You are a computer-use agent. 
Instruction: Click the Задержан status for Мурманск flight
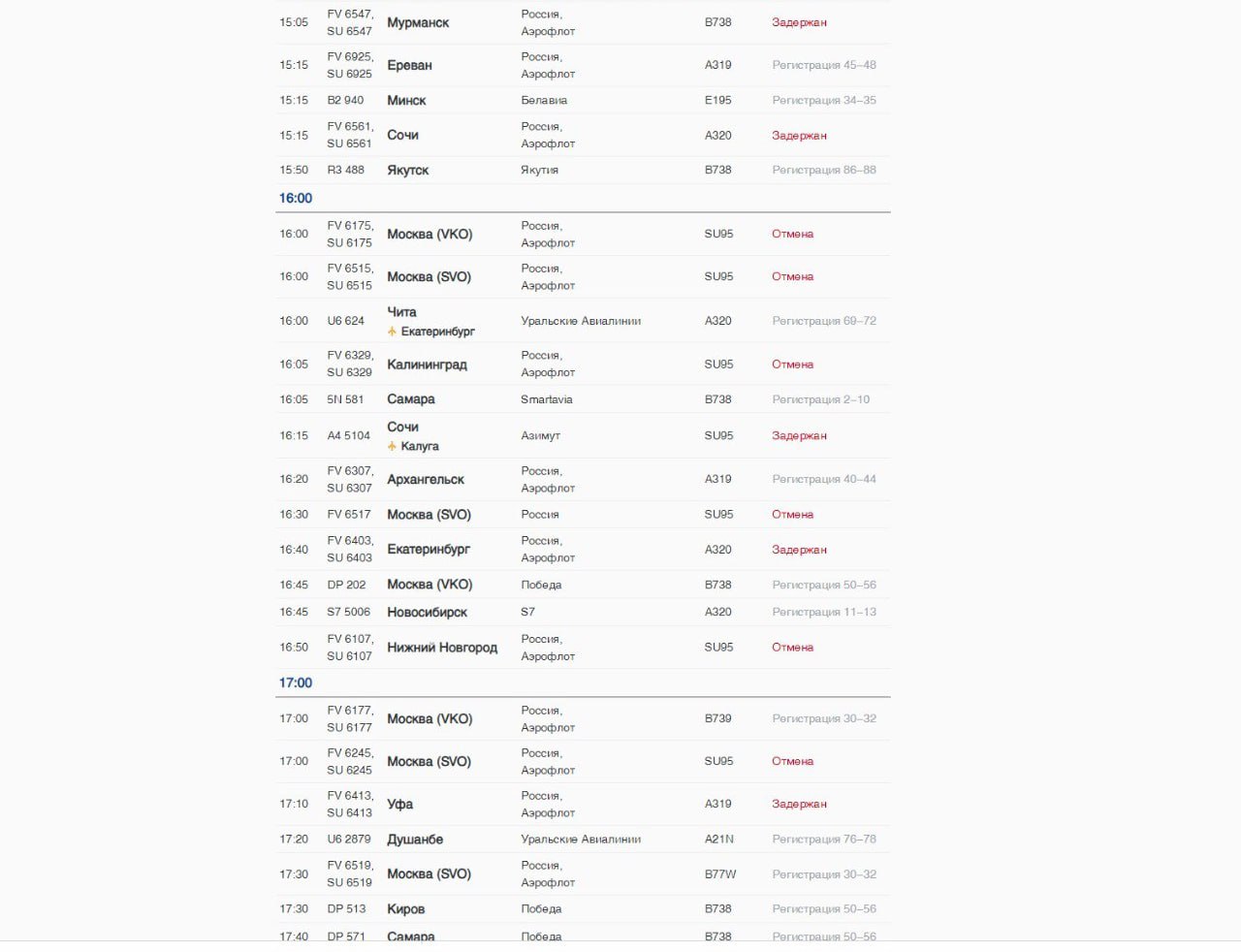(x=799, y=22)
